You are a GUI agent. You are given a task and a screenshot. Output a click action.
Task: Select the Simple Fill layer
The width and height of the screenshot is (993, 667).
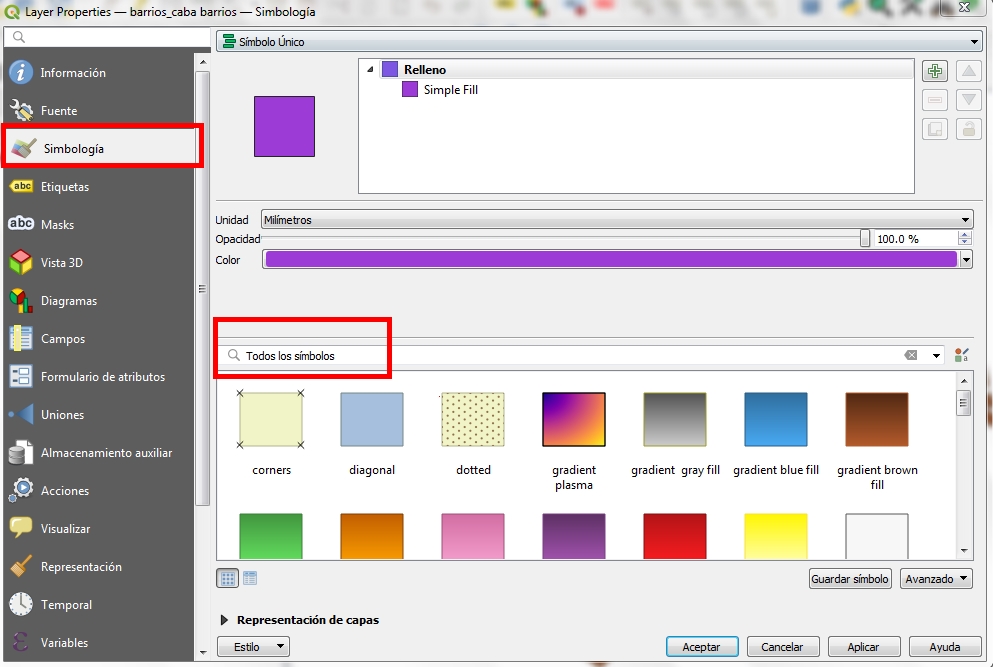[x=450, y=90]
